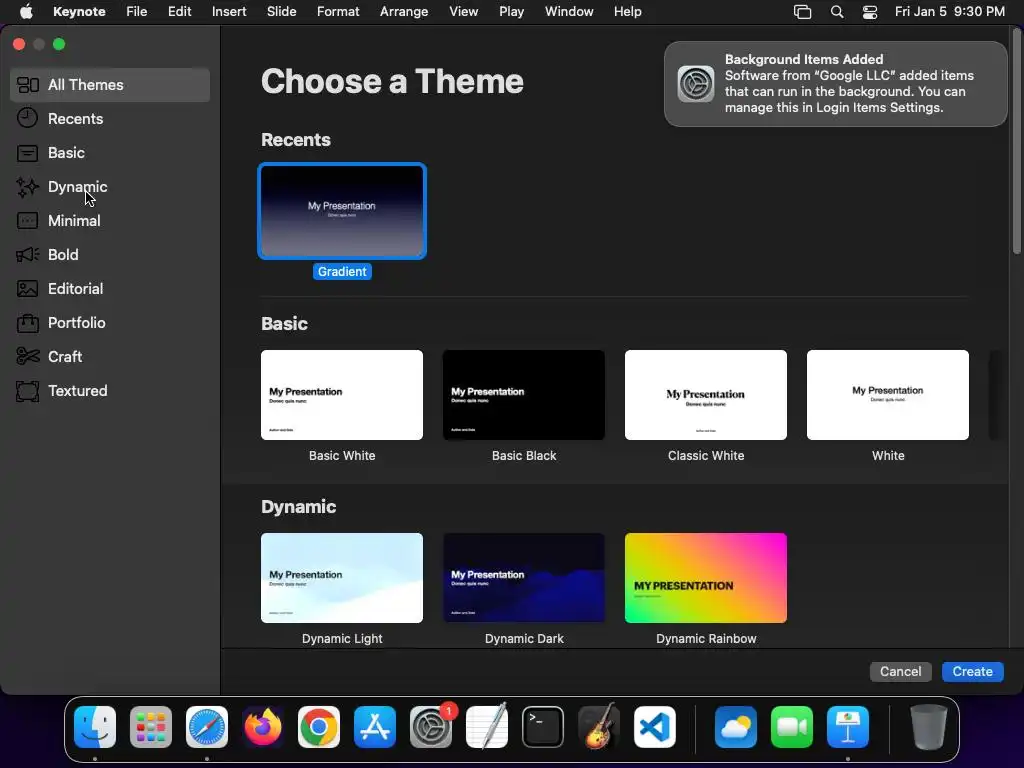The width and height of the screenshot is (1024, 768).
Task: Open Spotlight search in the menu bar
Action: 837,12
